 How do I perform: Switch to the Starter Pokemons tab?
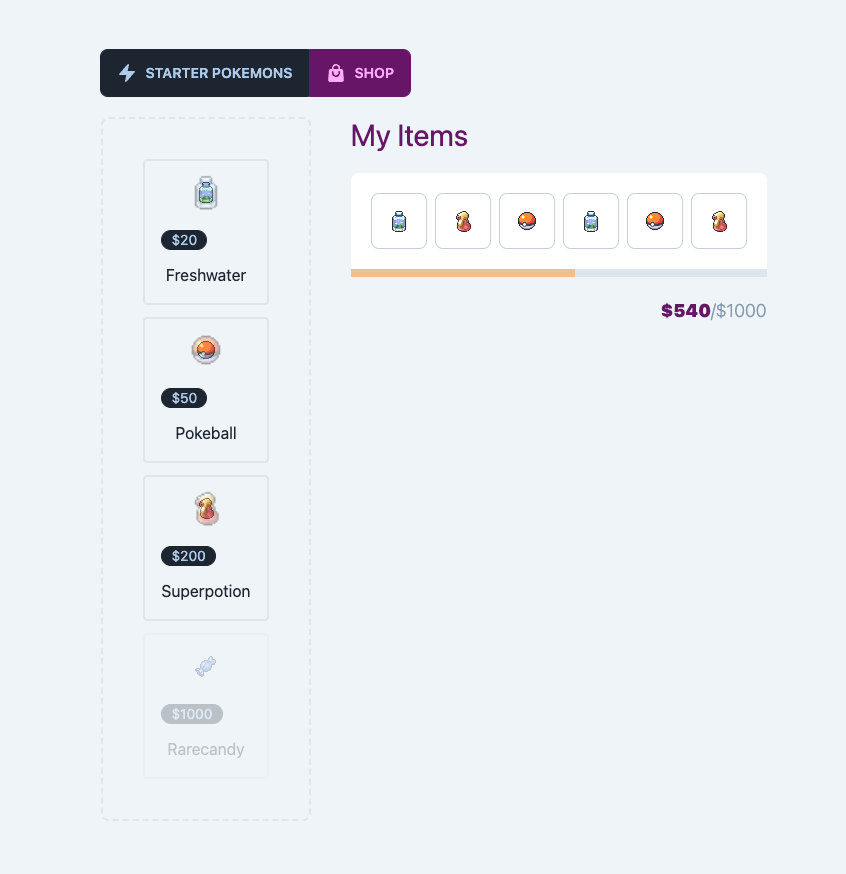(x=204, y=72)
